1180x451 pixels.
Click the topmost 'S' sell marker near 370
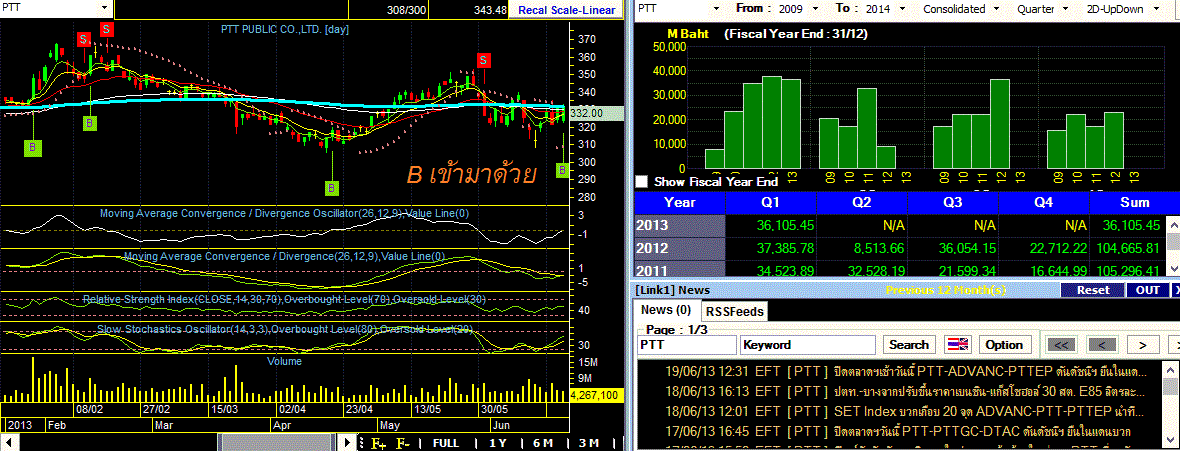pos(106,29)
